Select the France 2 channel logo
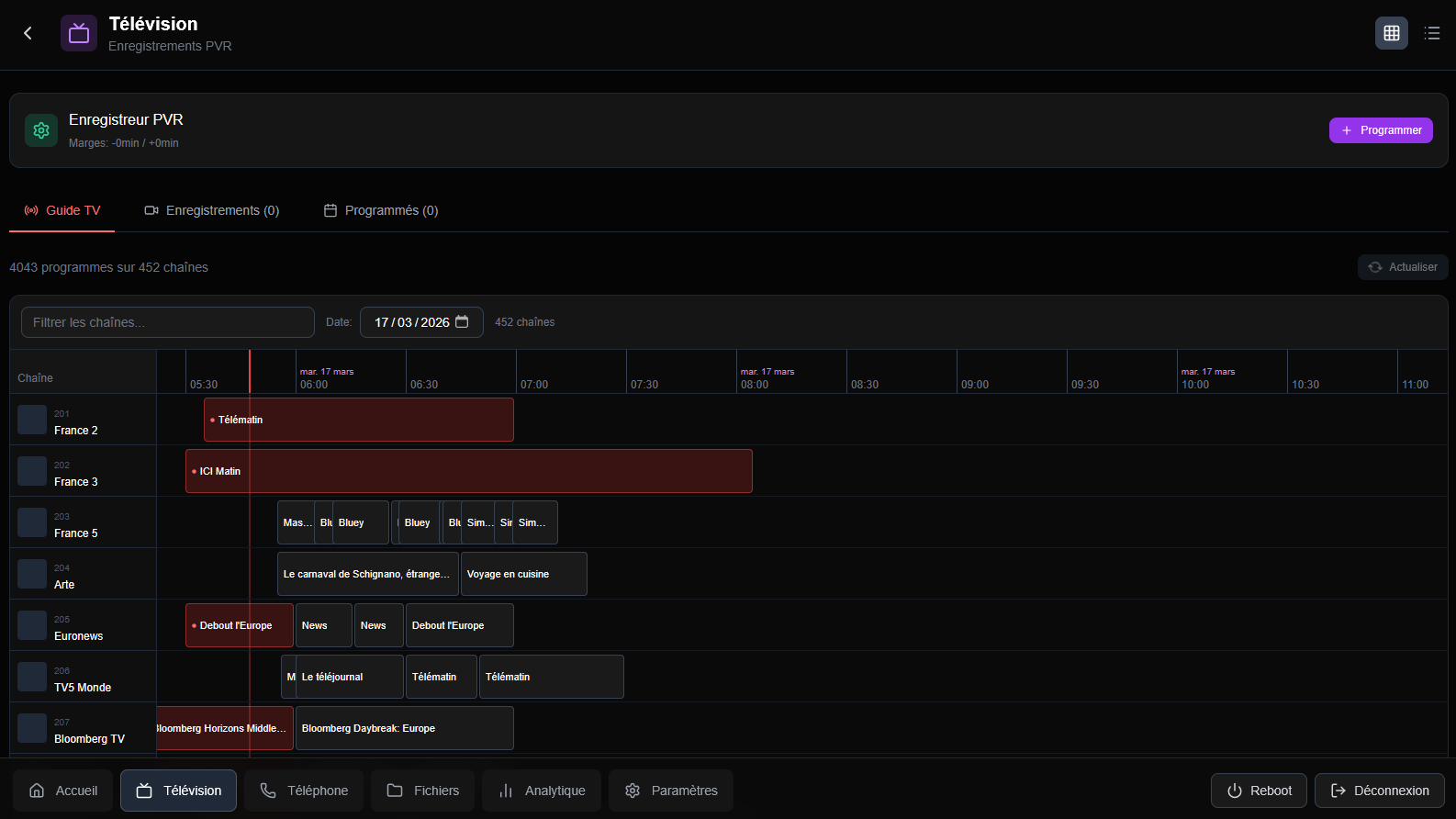Screen dimensions: 1456x819 point(32,420)
